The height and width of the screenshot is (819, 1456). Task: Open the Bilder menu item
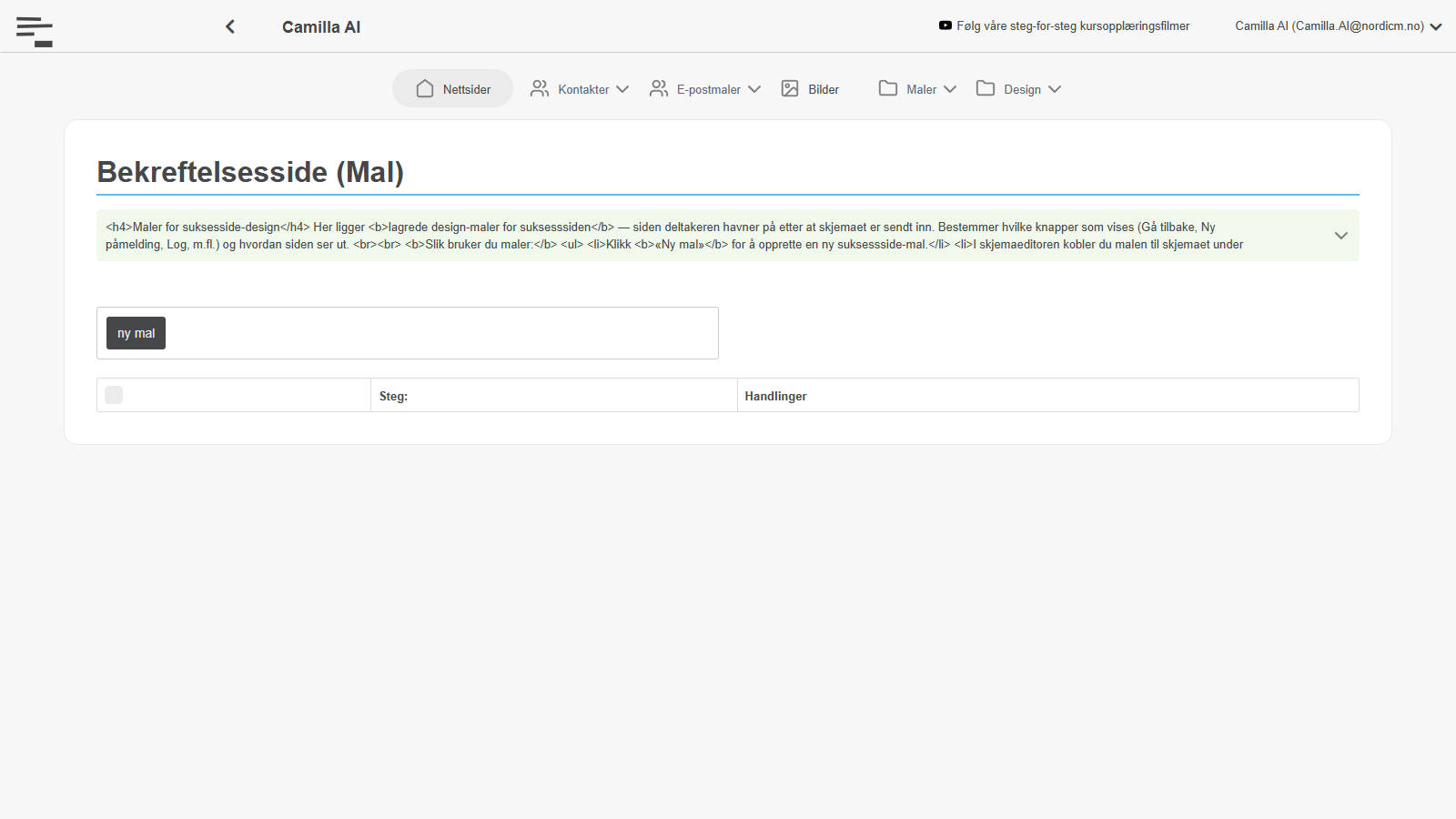[x=810, y=88]
